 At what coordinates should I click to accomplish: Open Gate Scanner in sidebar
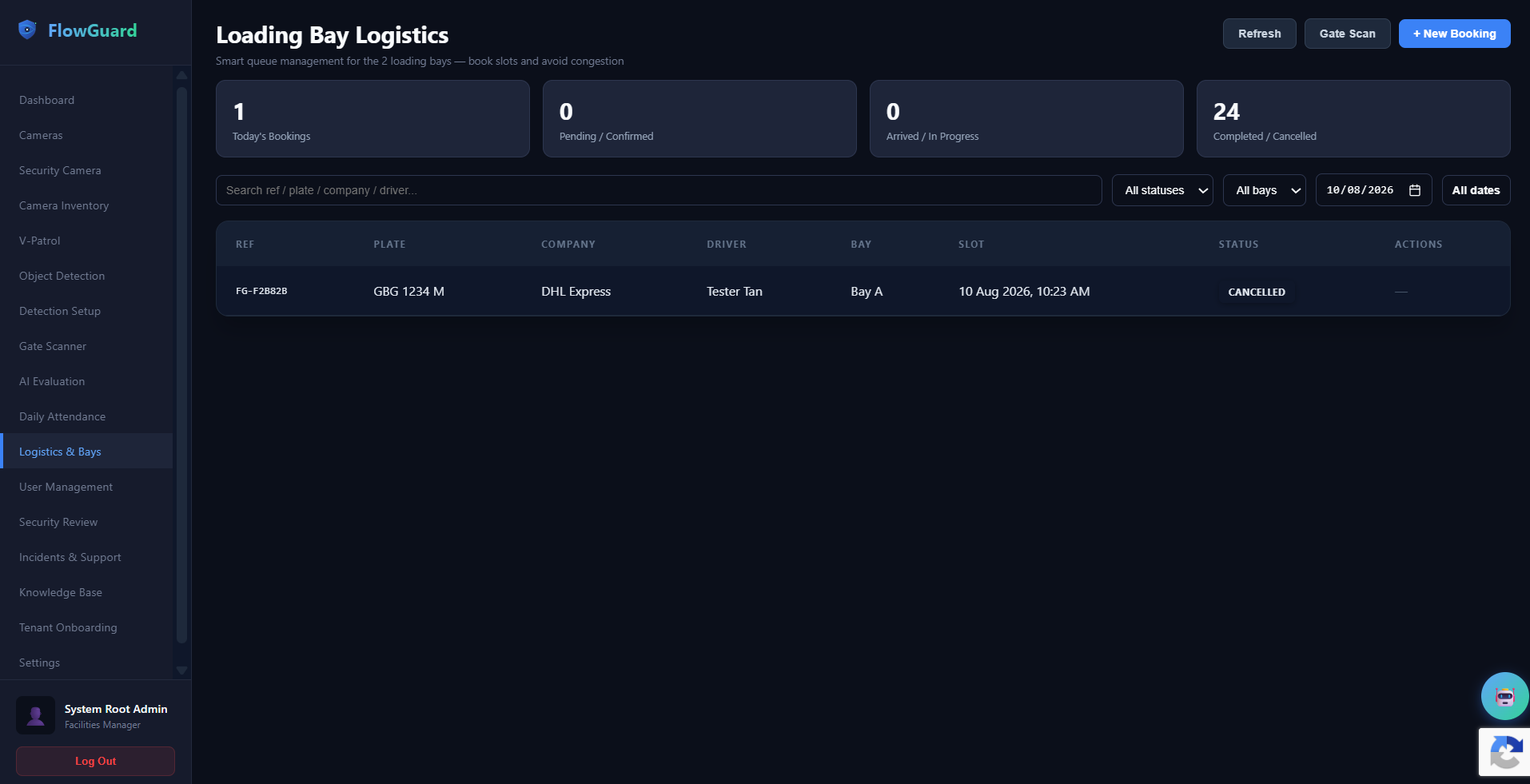86,346
